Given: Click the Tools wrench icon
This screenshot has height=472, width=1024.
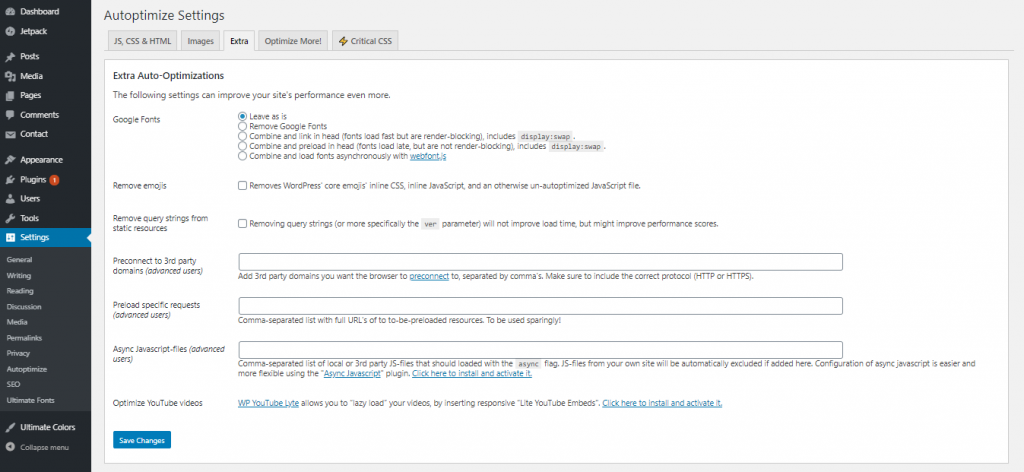Looking at the screenshot, I should (10, 218).
